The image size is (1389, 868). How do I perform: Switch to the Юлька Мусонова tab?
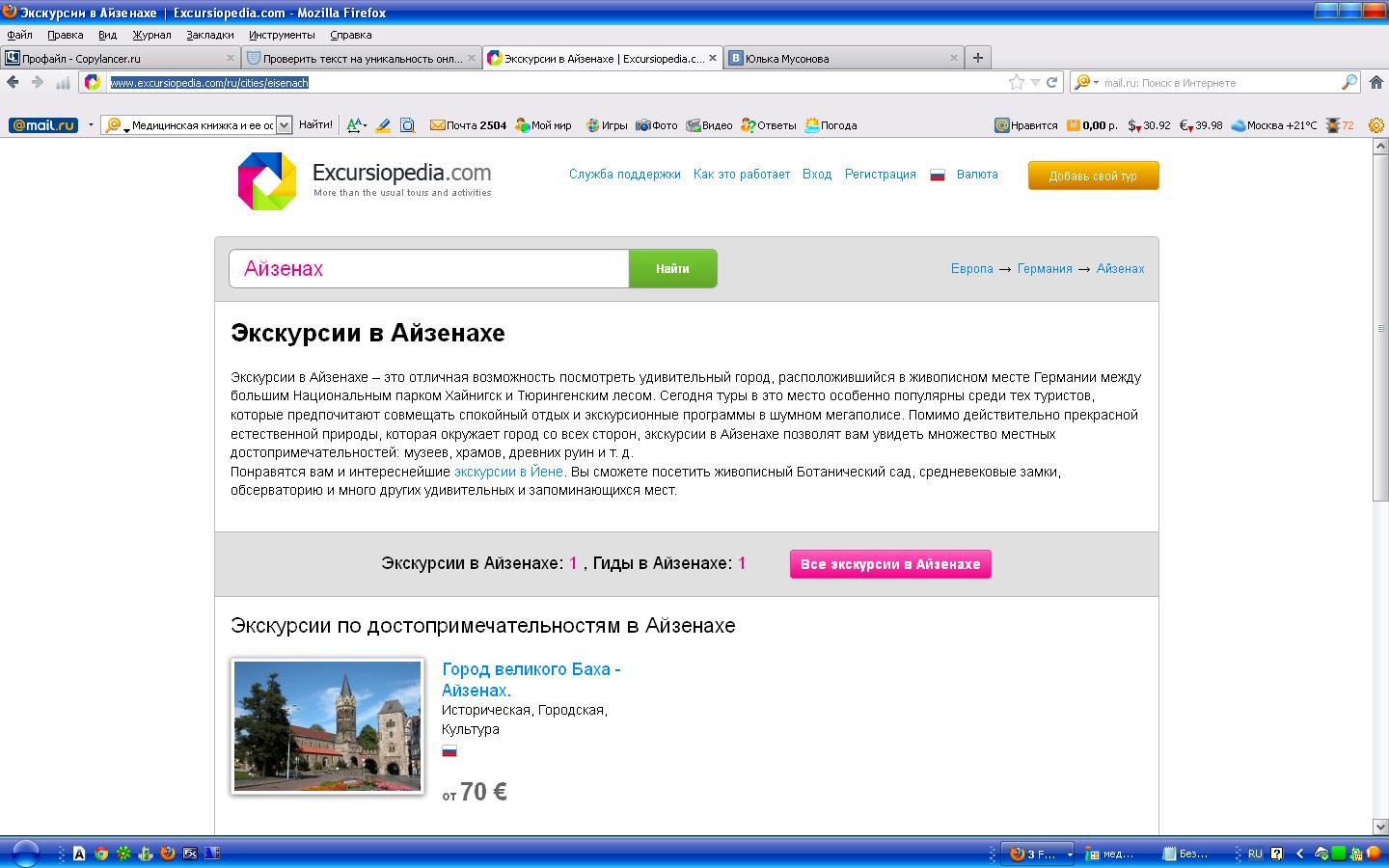(844, 58)
